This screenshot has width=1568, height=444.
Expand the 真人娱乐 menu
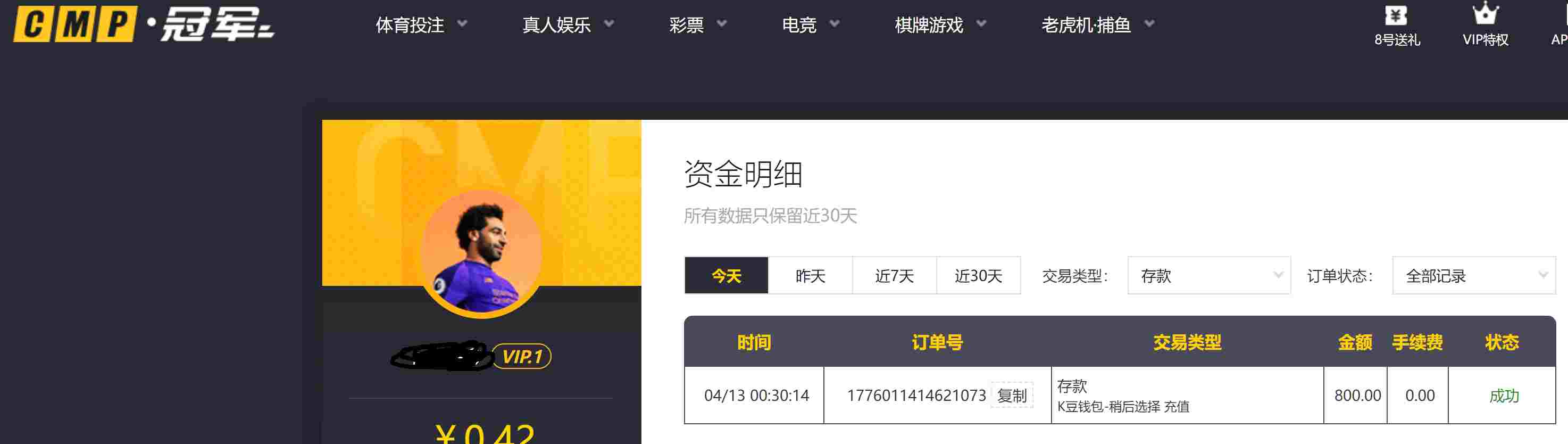568,25
